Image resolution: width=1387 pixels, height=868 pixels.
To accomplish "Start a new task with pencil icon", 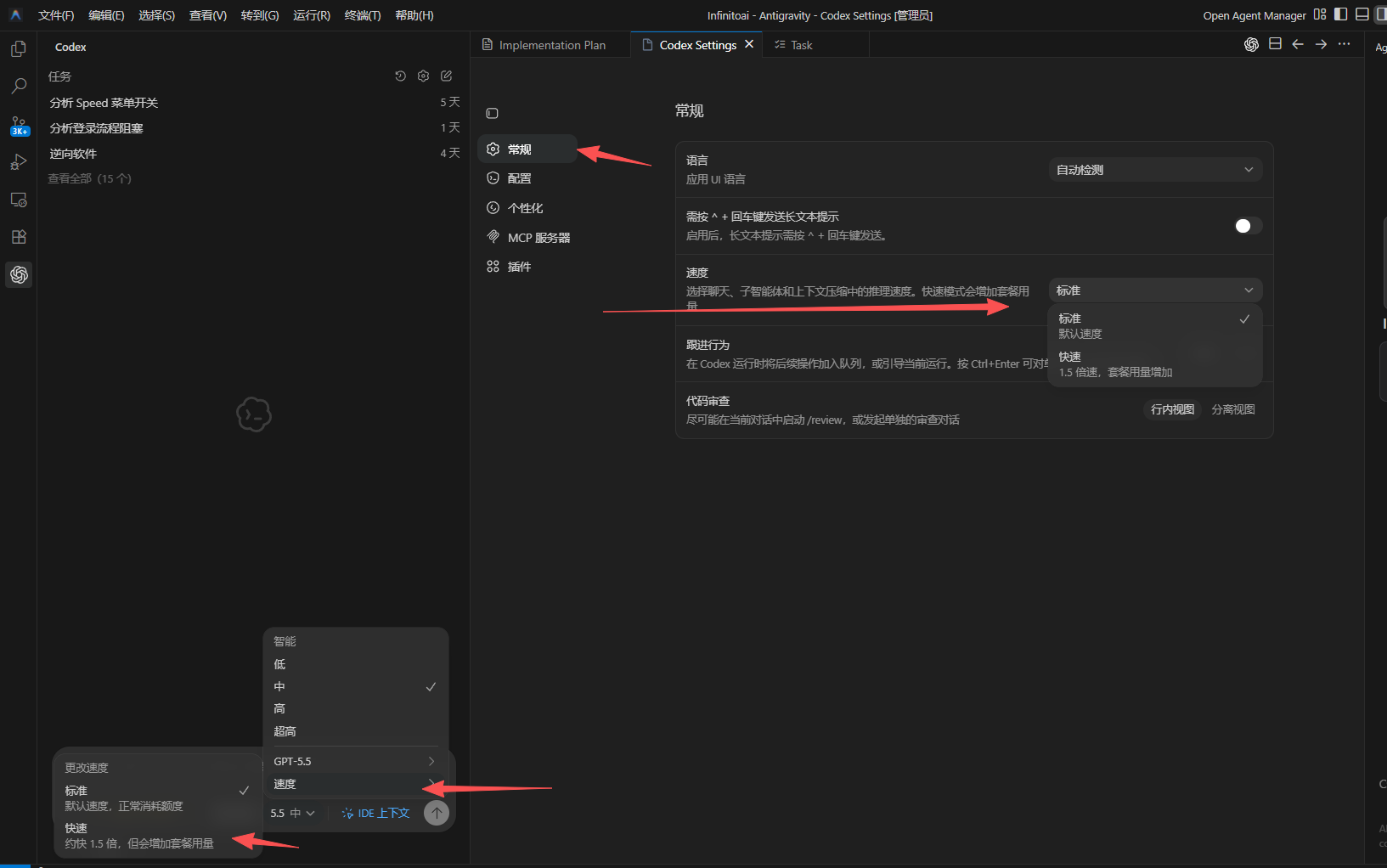I will click(x=447, y=76).
